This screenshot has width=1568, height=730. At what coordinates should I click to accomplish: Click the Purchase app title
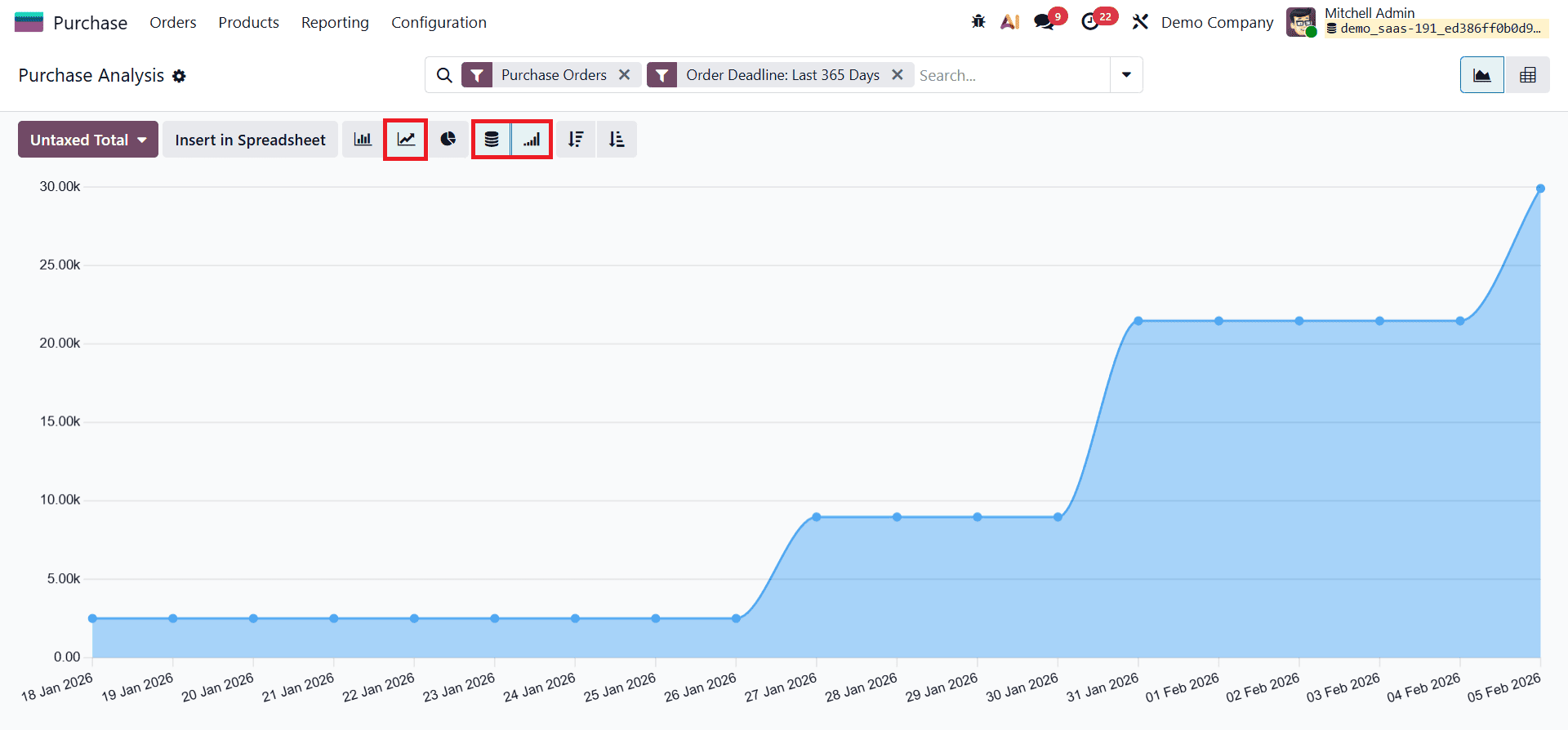coord(91,23)
